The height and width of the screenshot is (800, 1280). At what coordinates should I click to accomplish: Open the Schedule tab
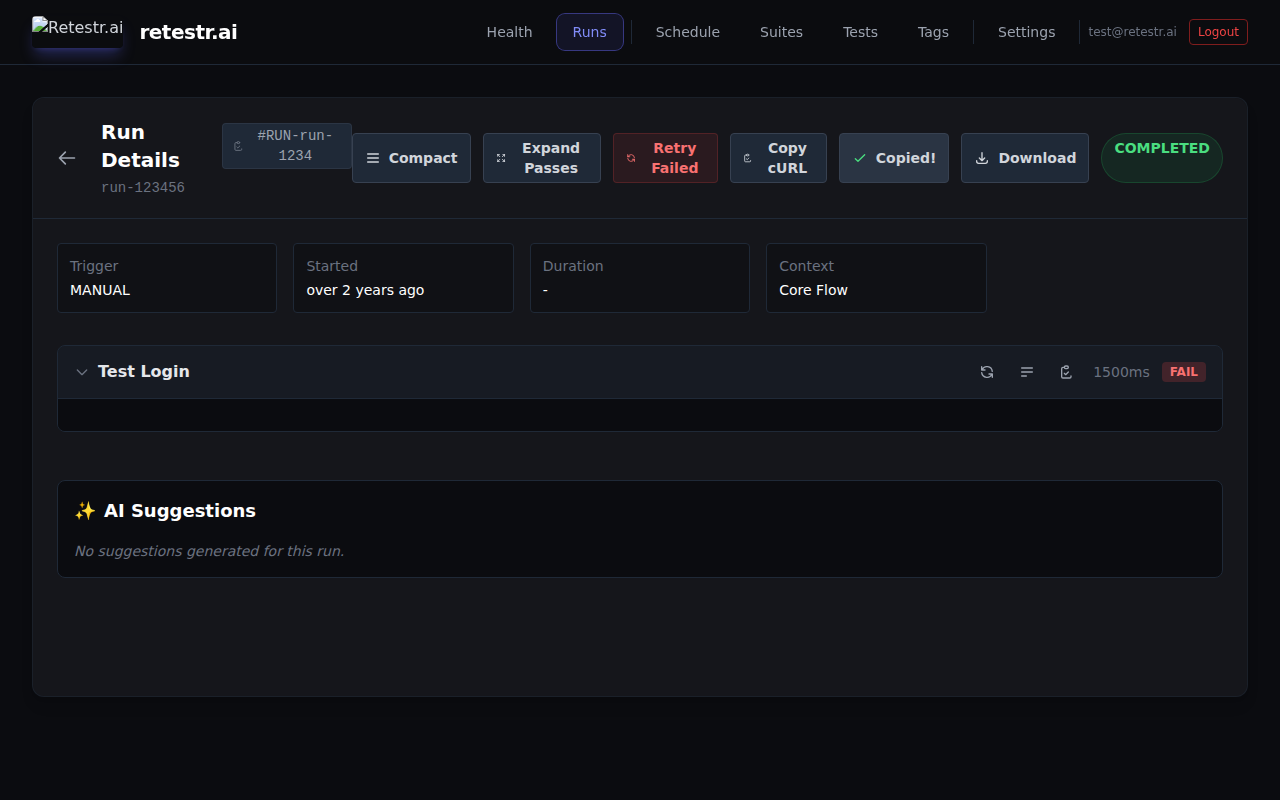tap(687, 32)
